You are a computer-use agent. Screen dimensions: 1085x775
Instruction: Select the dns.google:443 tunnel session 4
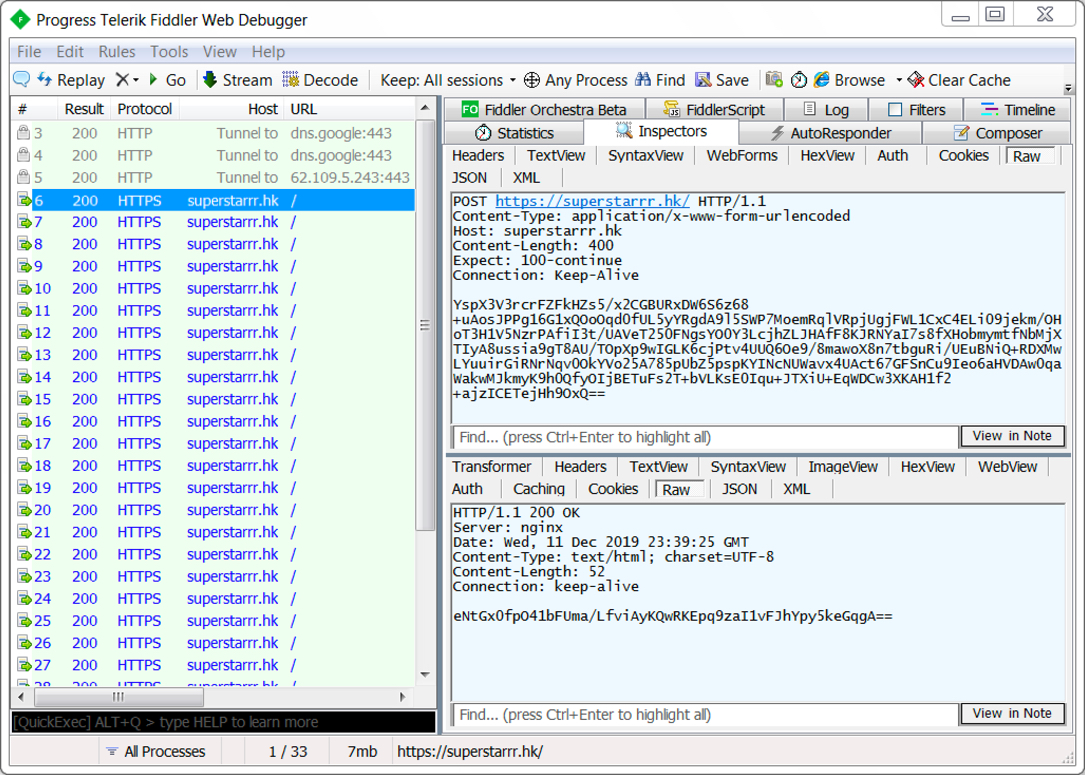[x=213, y=156]
